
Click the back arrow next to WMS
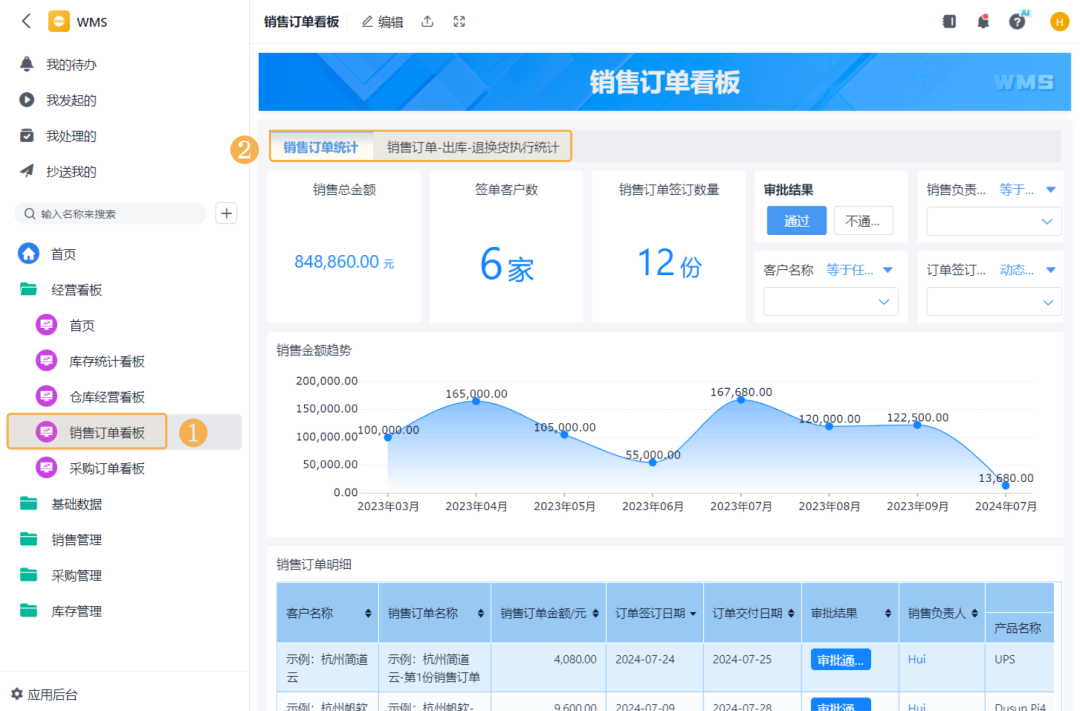pos(26,21)
